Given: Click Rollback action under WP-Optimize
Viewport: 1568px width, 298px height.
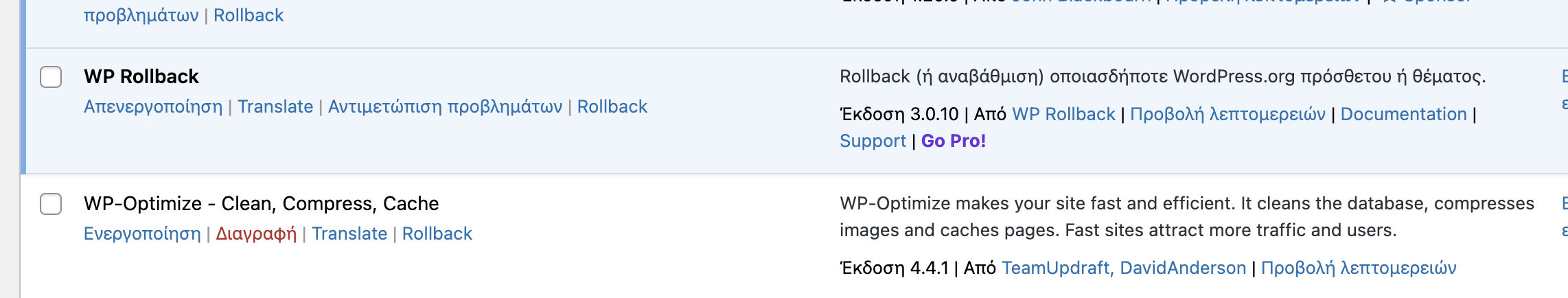Looking at the screenshot, I should (x=437, y=234).
